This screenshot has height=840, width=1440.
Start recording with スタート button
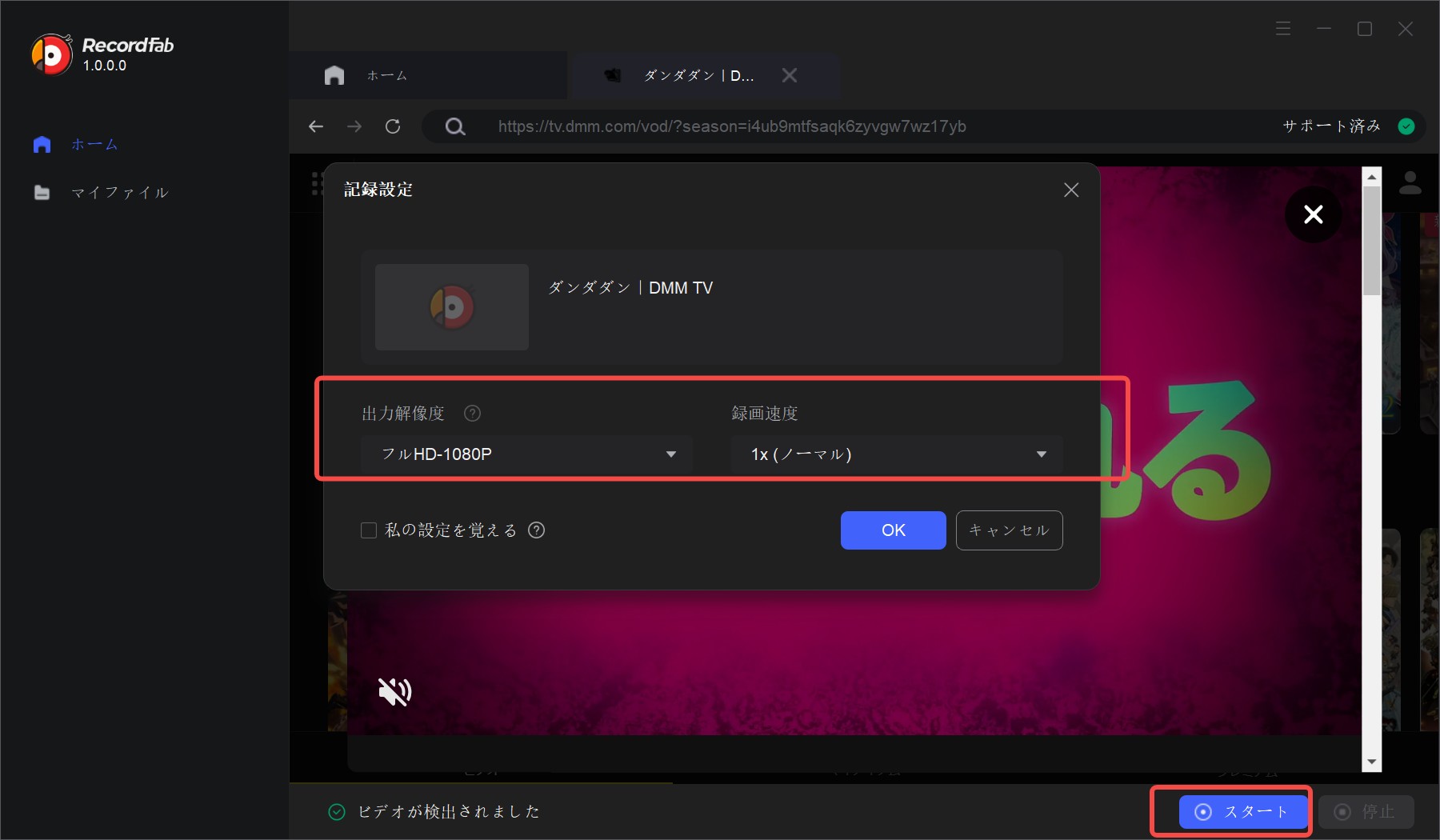tap(1243, 812)
